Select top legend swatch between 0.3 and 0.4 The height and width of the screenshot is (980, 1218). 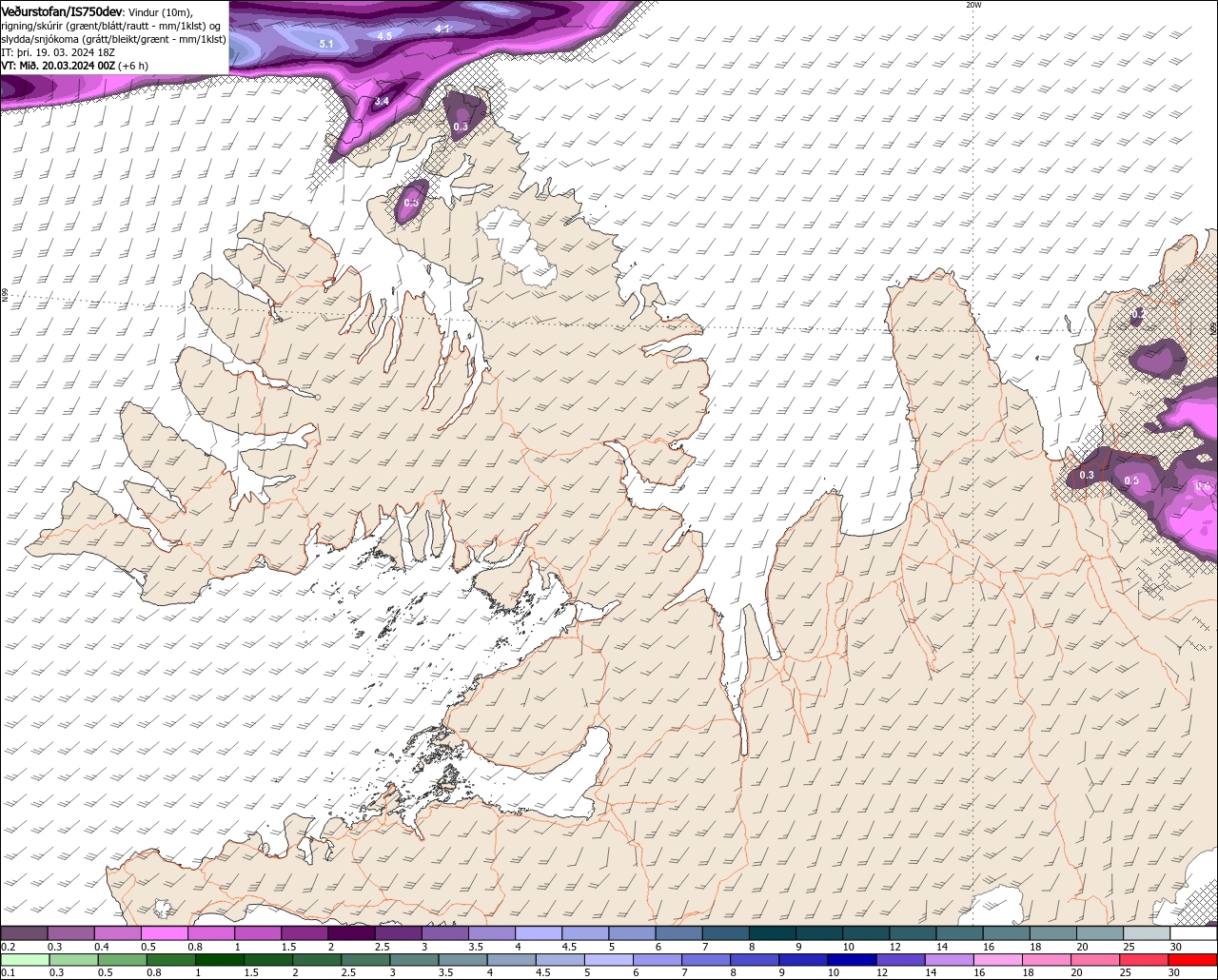click(71, 933)
